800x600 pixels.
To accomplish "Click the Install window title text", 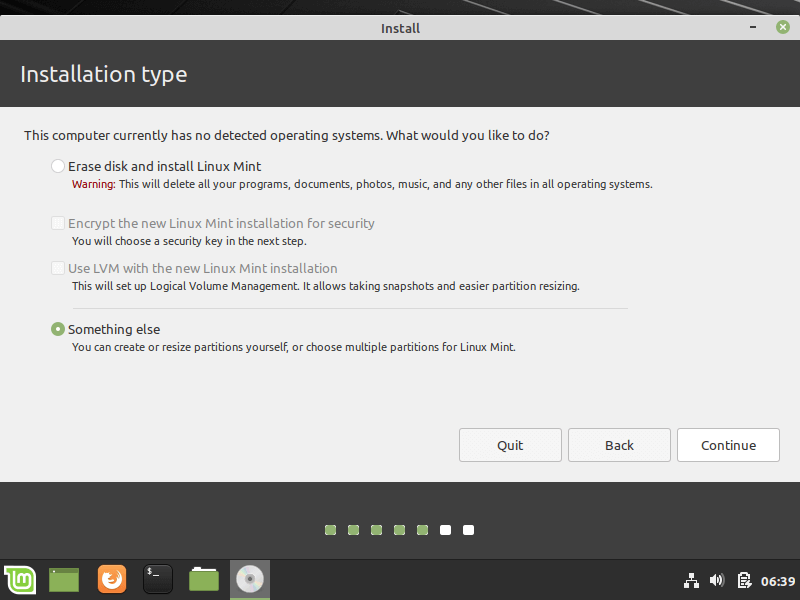I will (401, 29).
